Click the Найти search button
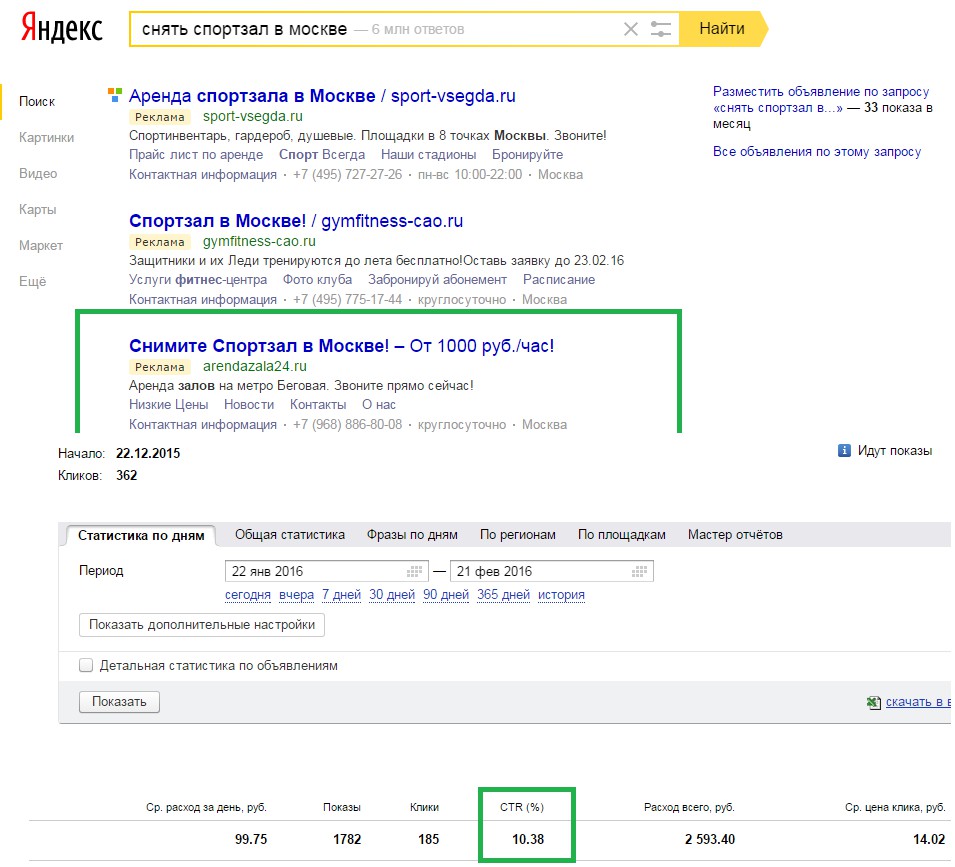Screen dimensions: 955x867 (722, 29)
